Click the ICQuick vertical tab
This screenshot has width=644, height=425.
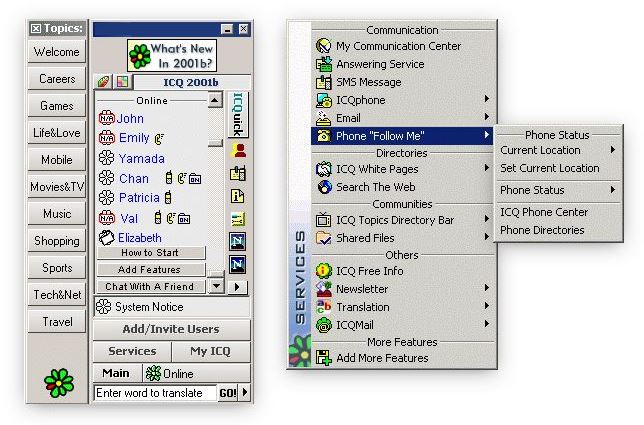pyautogui.click(x=238, y=115)
